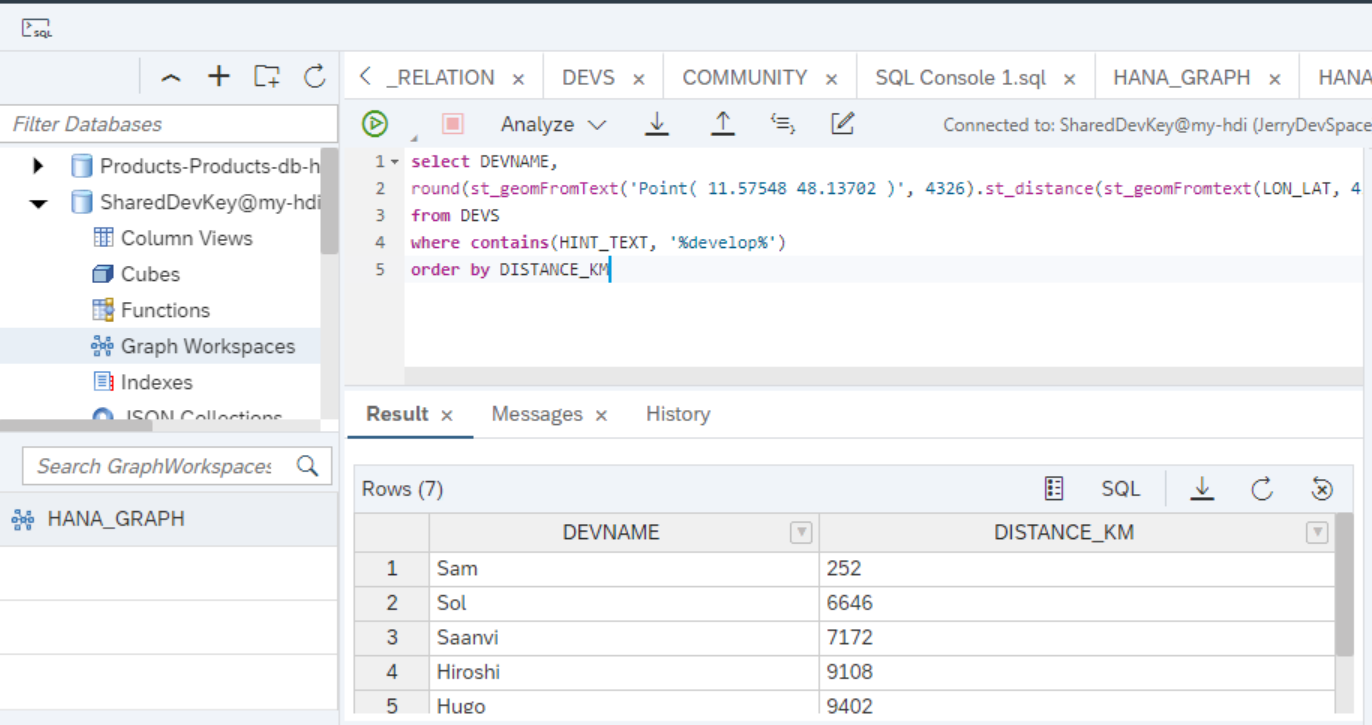
Task: Click the download SQL file icon in editor toolbar
Action: coord(656,124)
